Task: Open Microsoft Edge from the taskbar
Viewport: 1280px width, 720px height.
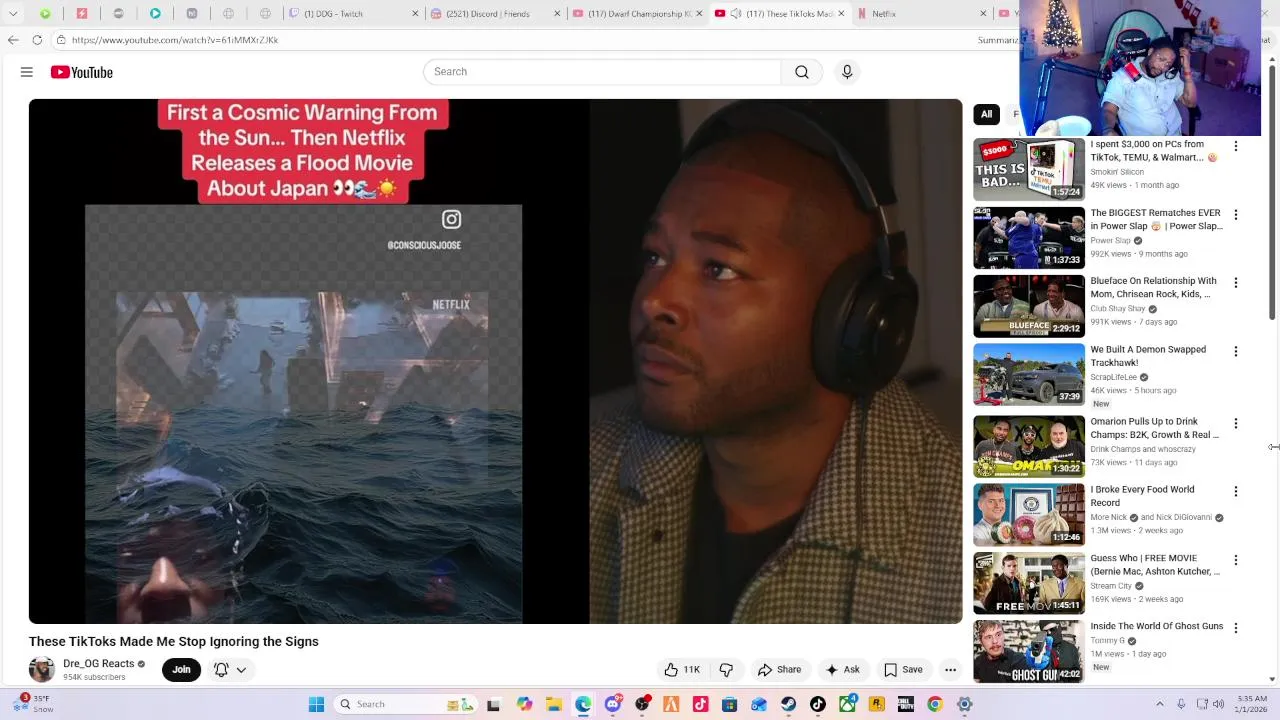Action: tap(583, 704)
